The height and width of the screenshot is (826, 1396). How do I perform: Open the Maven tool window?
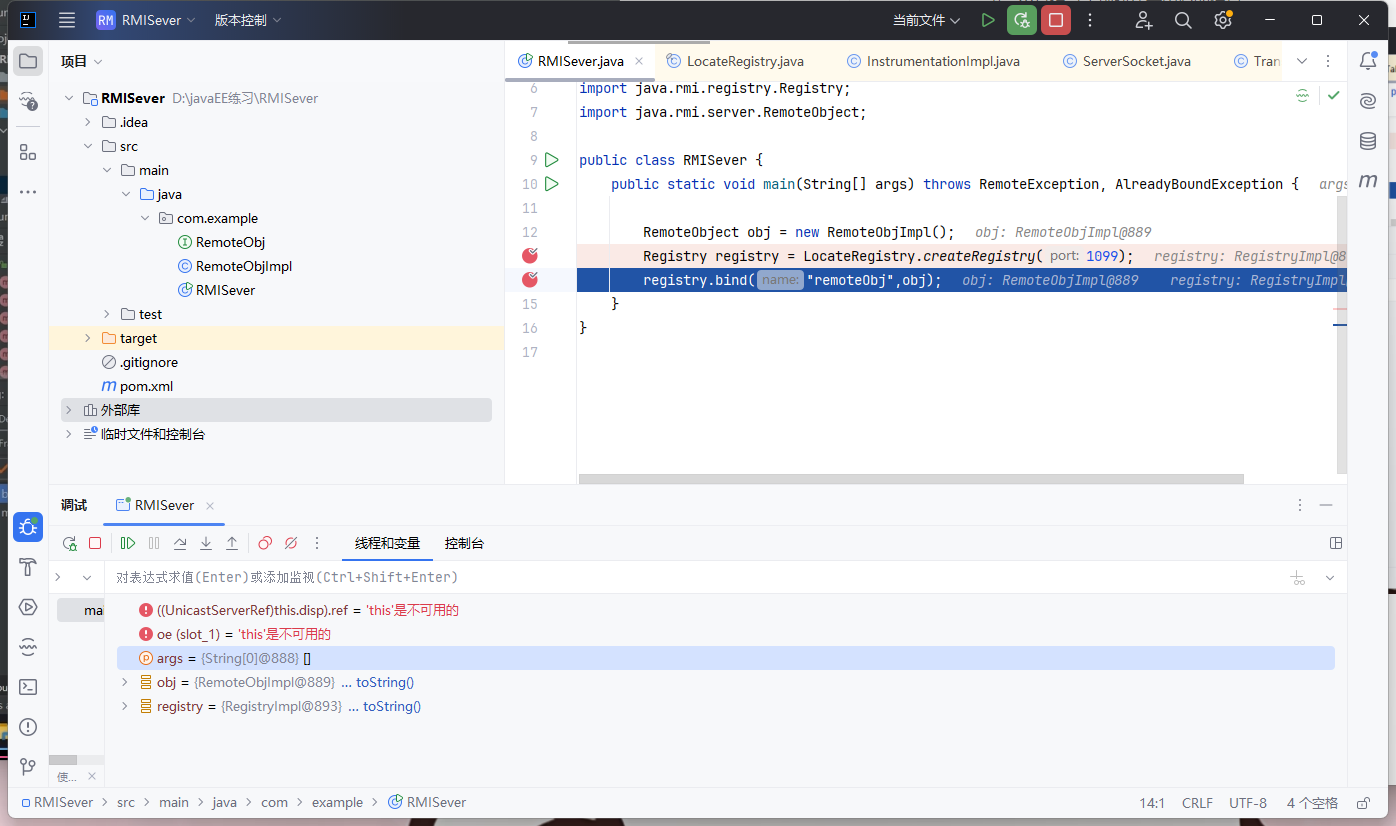click(x=1368, y=181)
